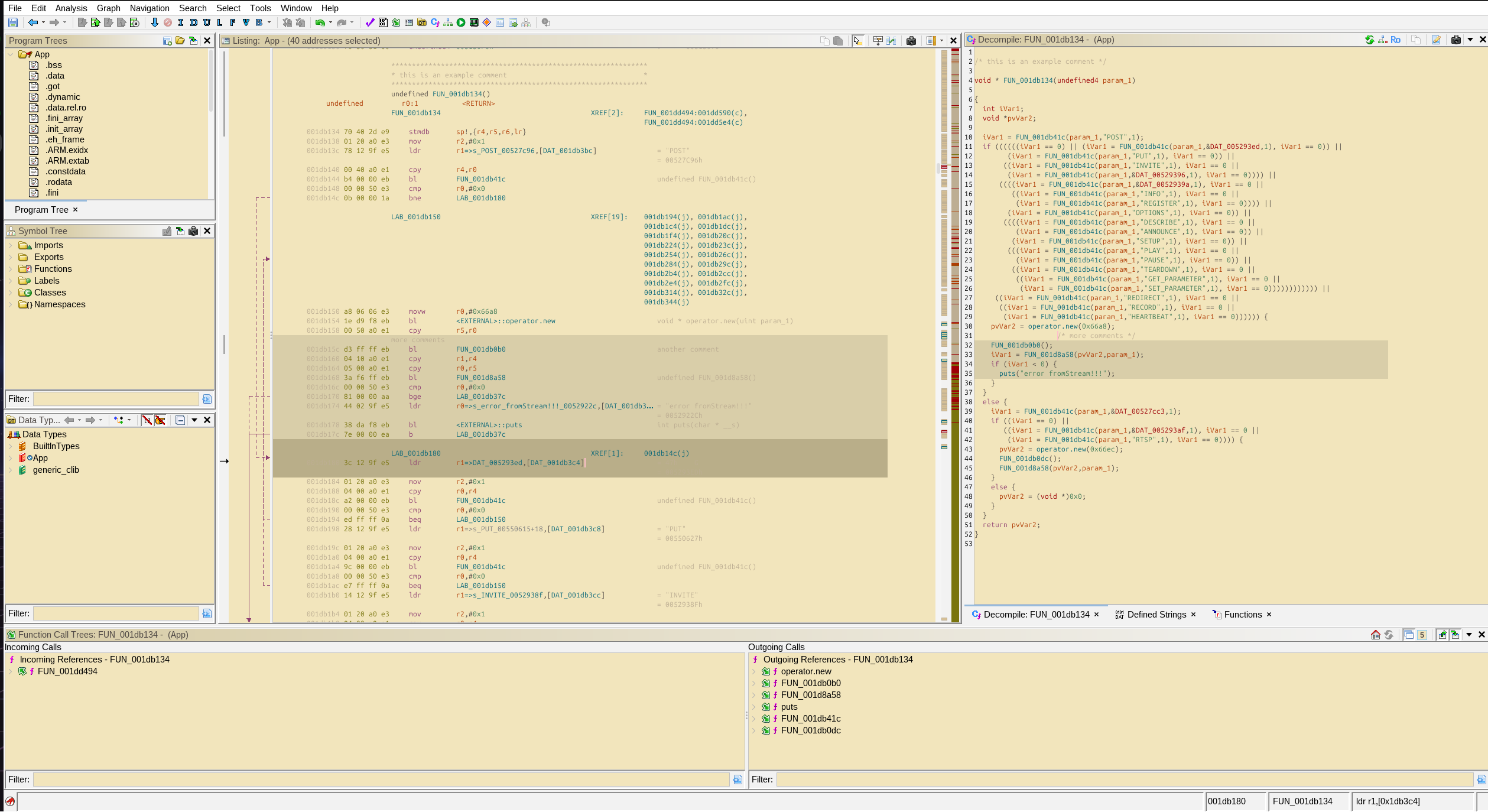The height and width of the screenshot is (812, 1488).
Task: Click the green play run button
Action: coord(461,22)
